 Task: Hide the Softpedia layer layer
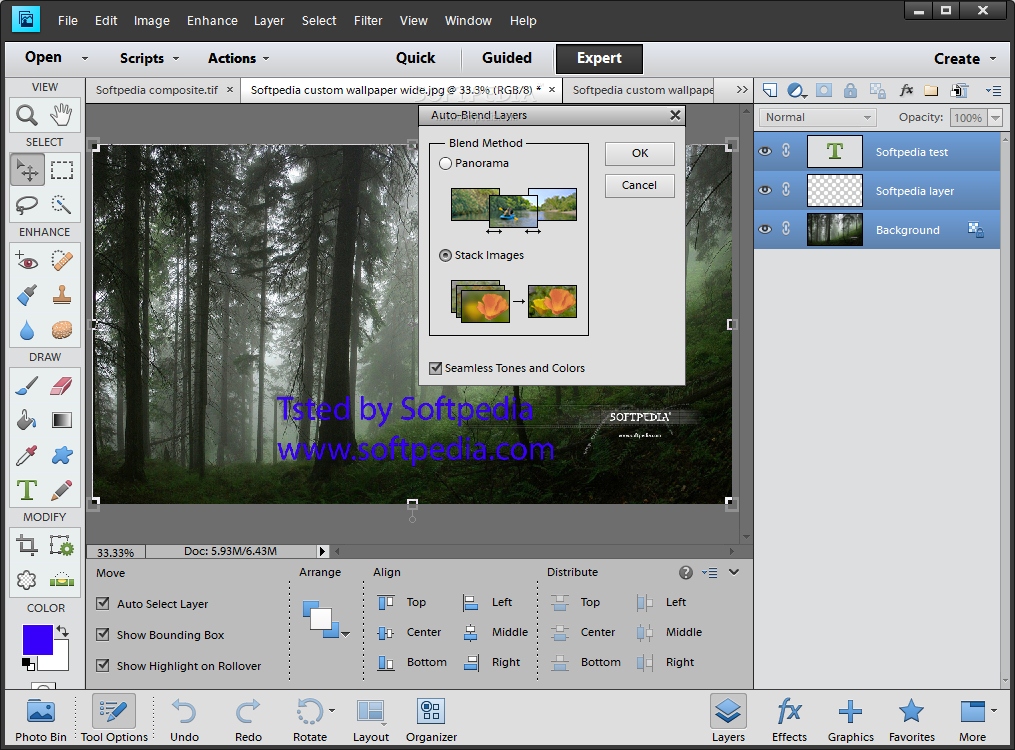pos(764,190)
